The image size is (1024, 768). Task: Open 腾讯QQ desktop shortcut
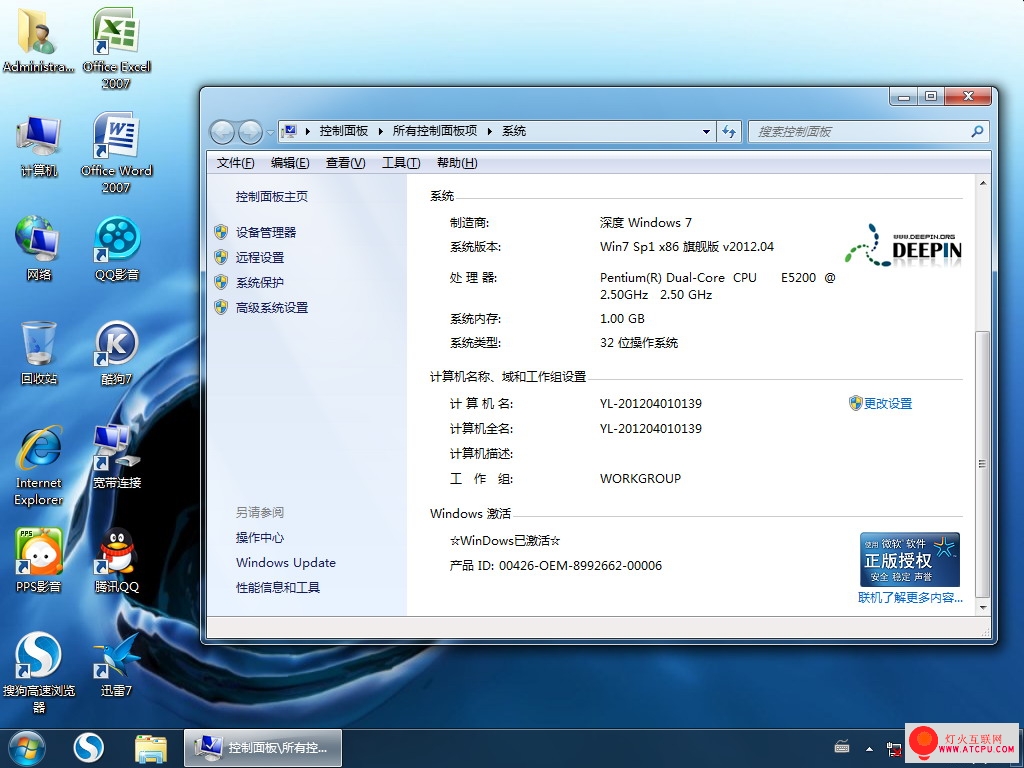(x=117, y=560)
